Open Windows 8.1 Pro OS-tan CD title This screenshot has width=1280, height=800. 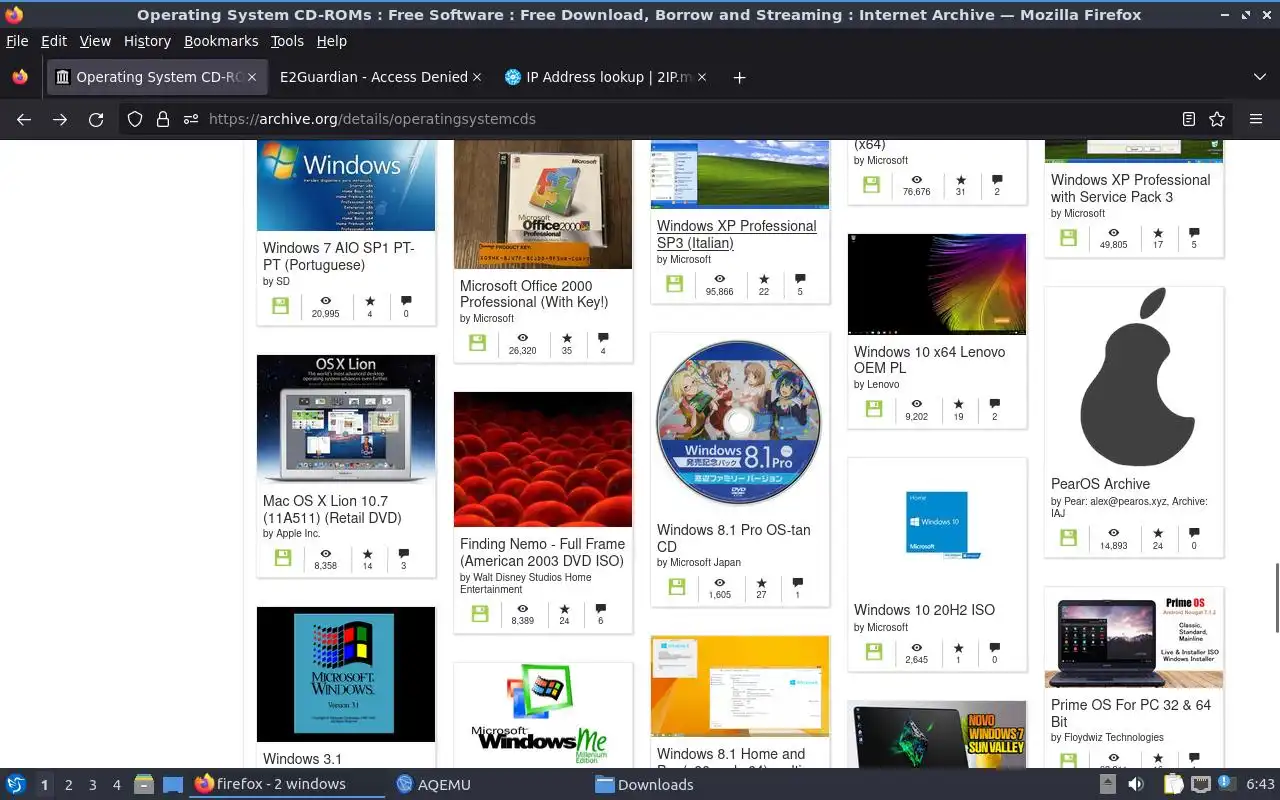point(733,538)
